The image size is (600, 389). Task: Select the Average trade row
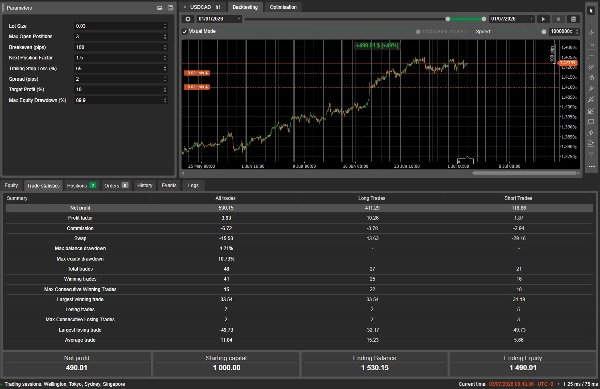[x=299, y=340]
